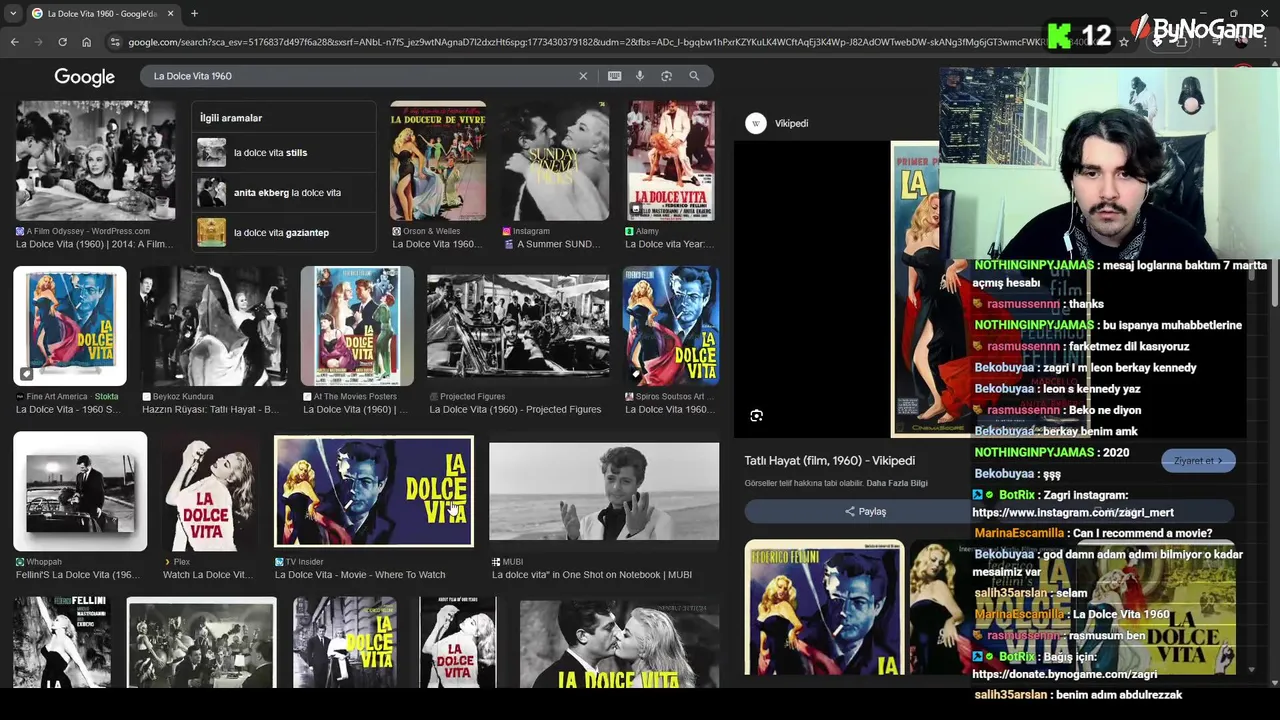
Task: Reload the Google search page
Action: [x=62, y=42]
